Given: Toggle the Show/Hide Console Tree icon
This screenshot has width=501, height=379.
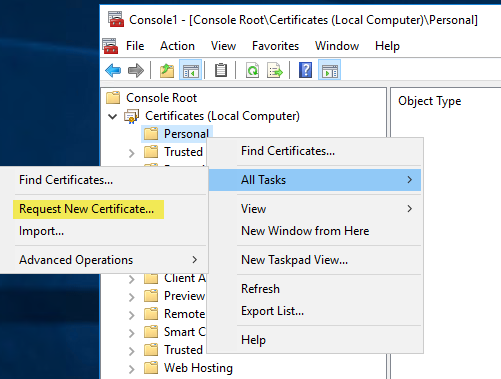Looking at the screenshot, I should coord(191,71).
